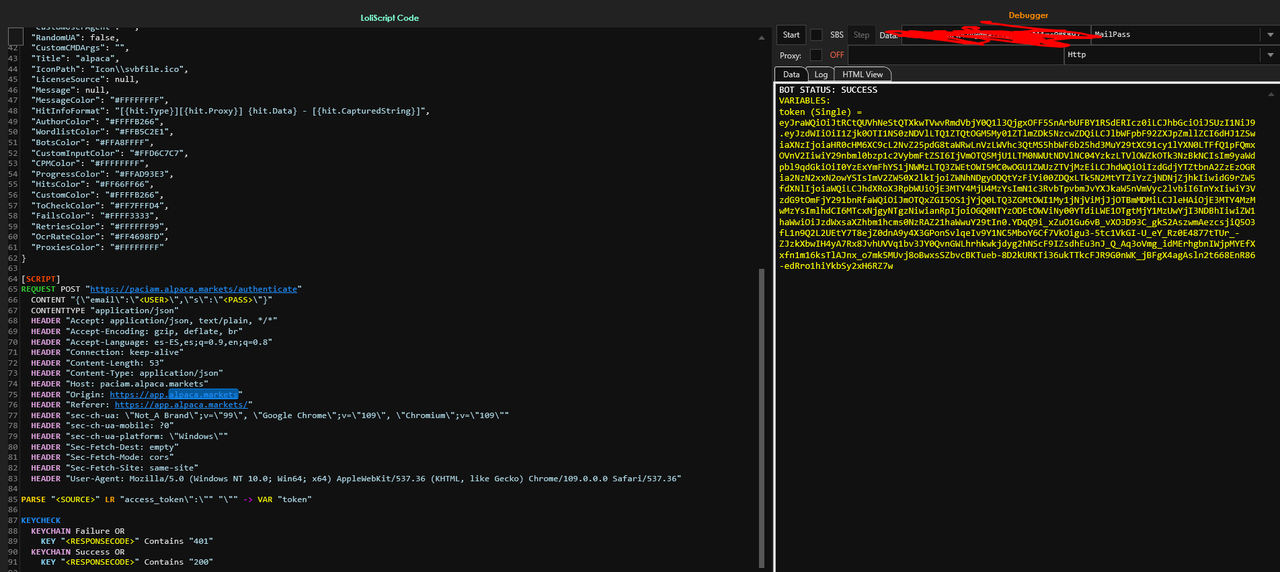Click the PARSE "<SOURCE>" LR line
Screen dimensions: 1280x572
[x=167, y=500]
